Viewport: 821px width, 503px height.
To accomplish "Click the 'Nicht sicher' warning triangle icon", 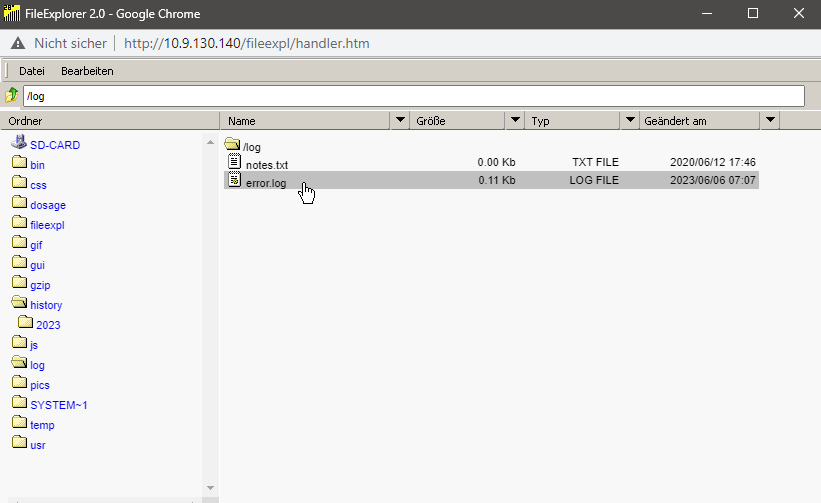I will point(18,43).
